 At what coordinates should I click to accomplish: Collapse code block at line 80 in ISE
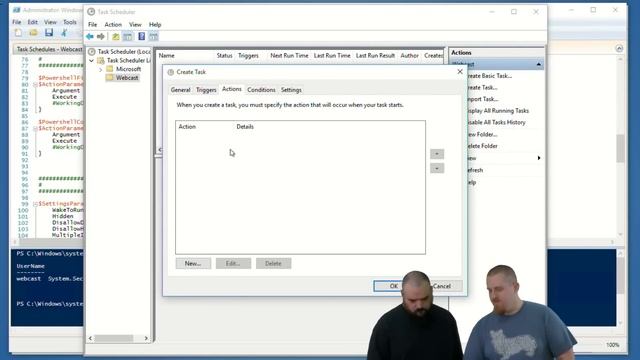click(x=35, y=84)
